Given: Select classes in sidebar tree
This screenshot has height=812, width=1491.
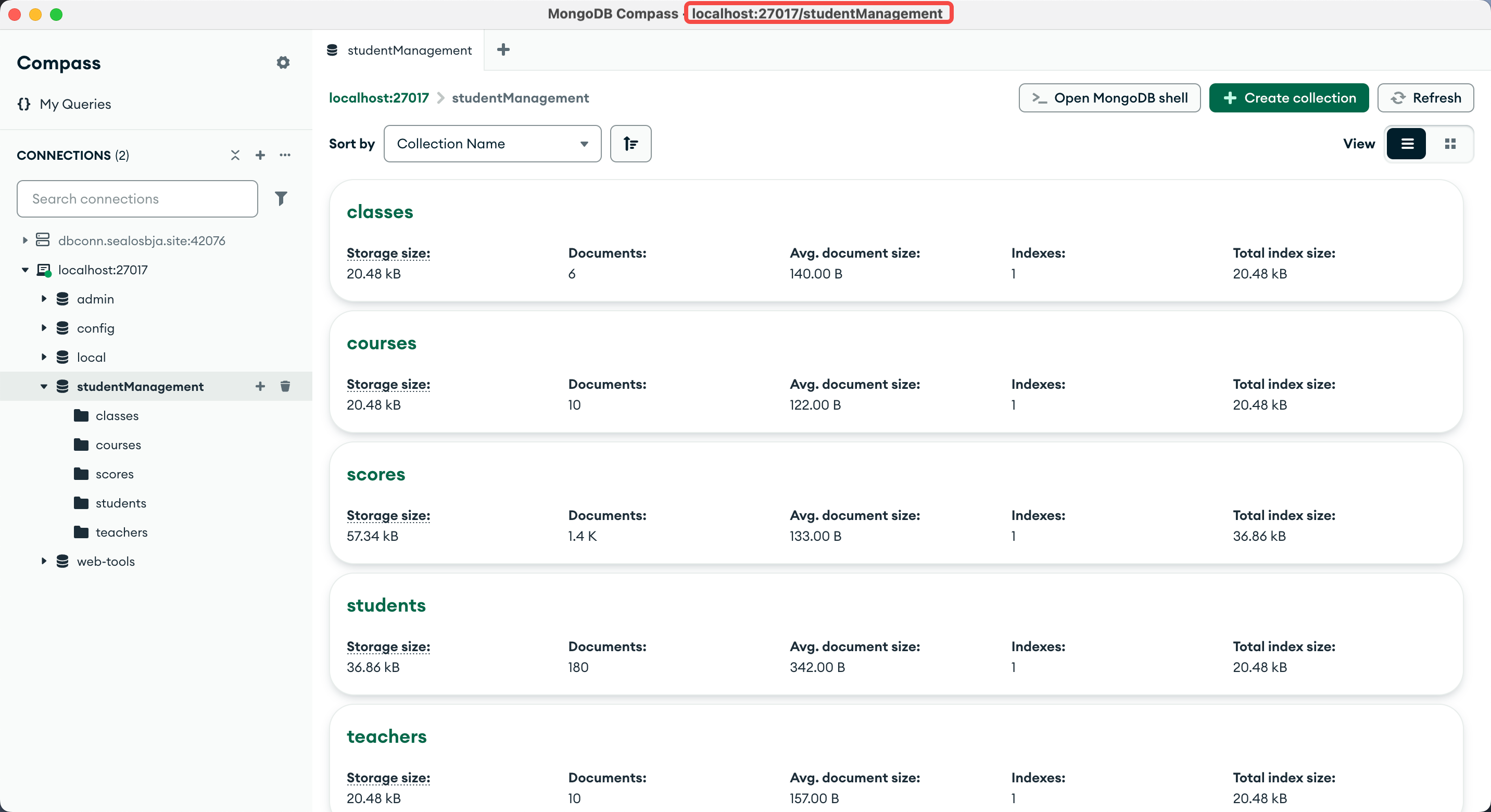Looking at the screenshot, I should pyautogui.click(x=117, y=415).
